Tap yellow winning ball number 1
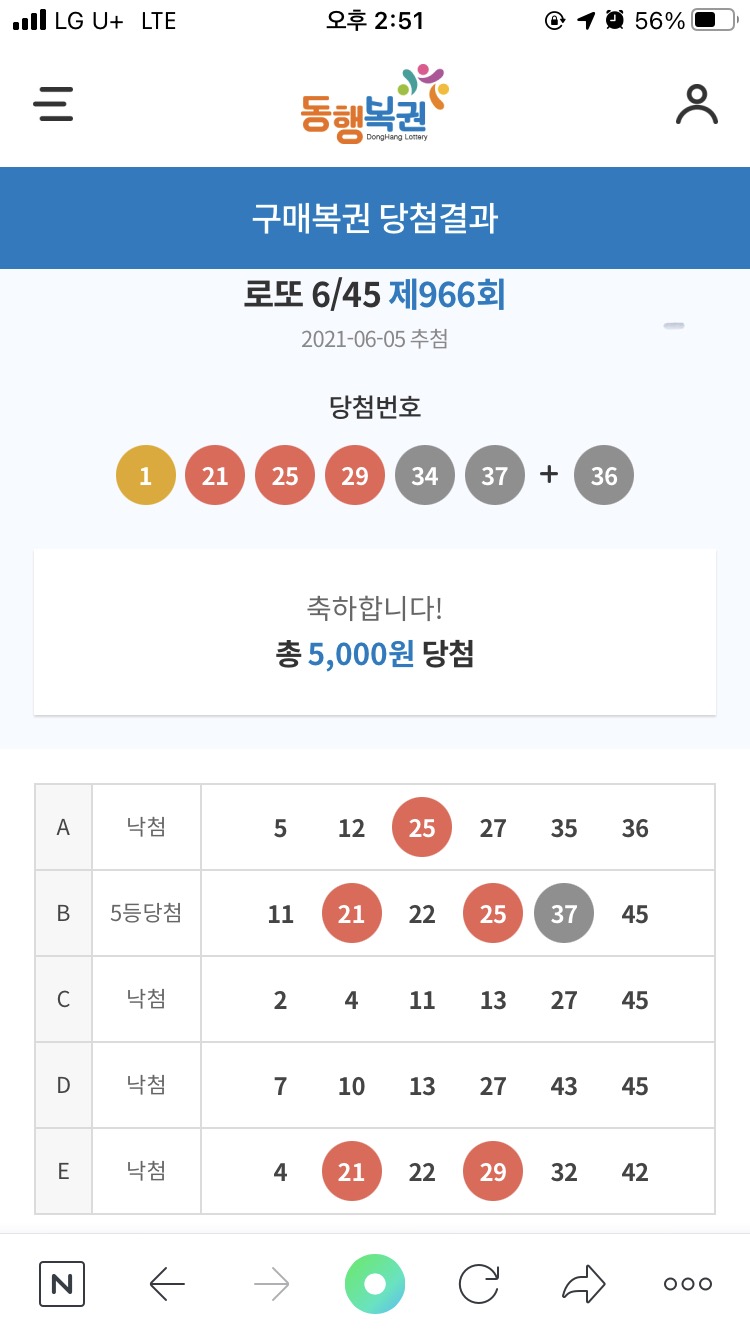The image size is (750, 1334). [x=146, y=476]
